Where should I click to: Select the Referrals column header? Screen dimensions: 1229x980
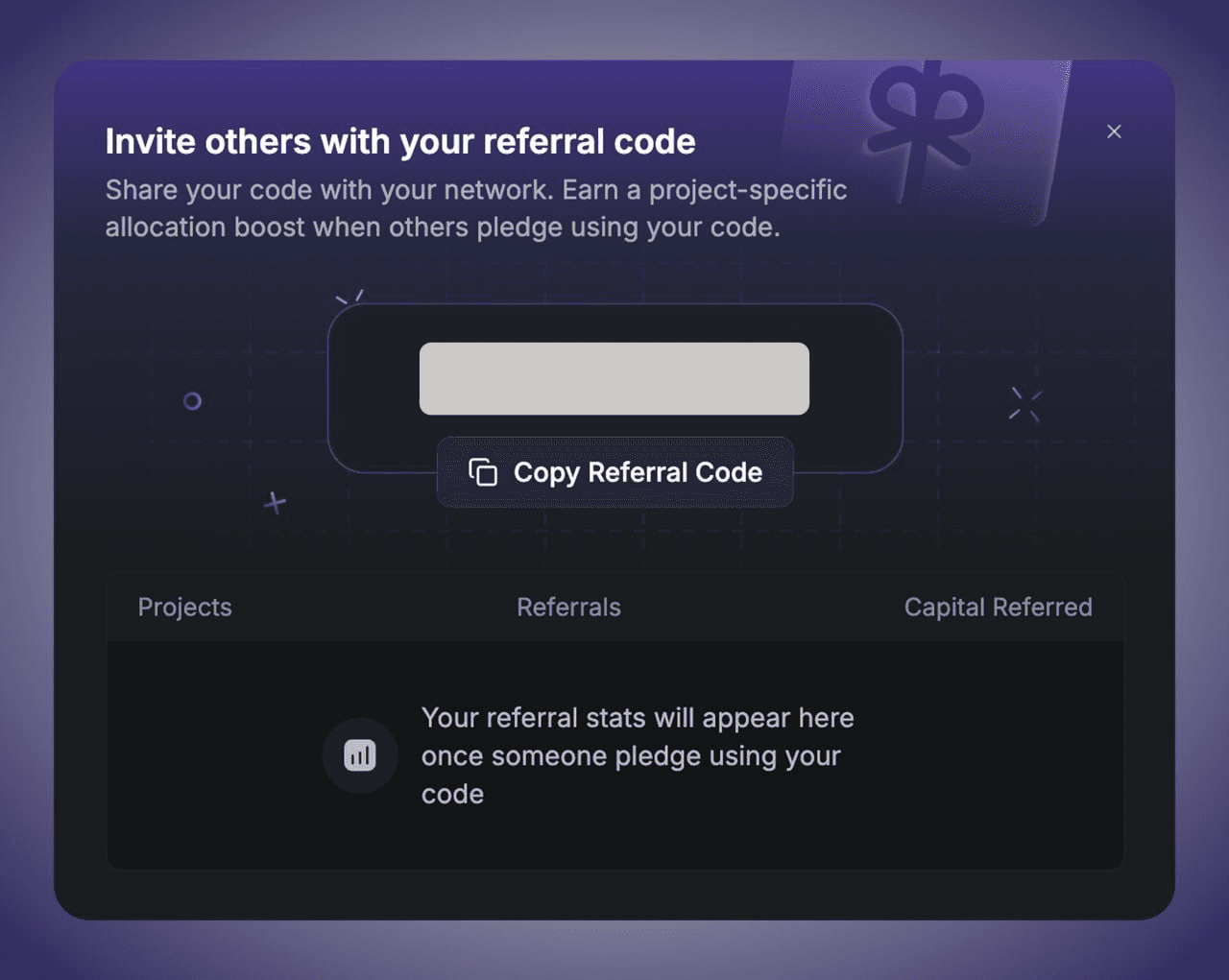point(568,607)
